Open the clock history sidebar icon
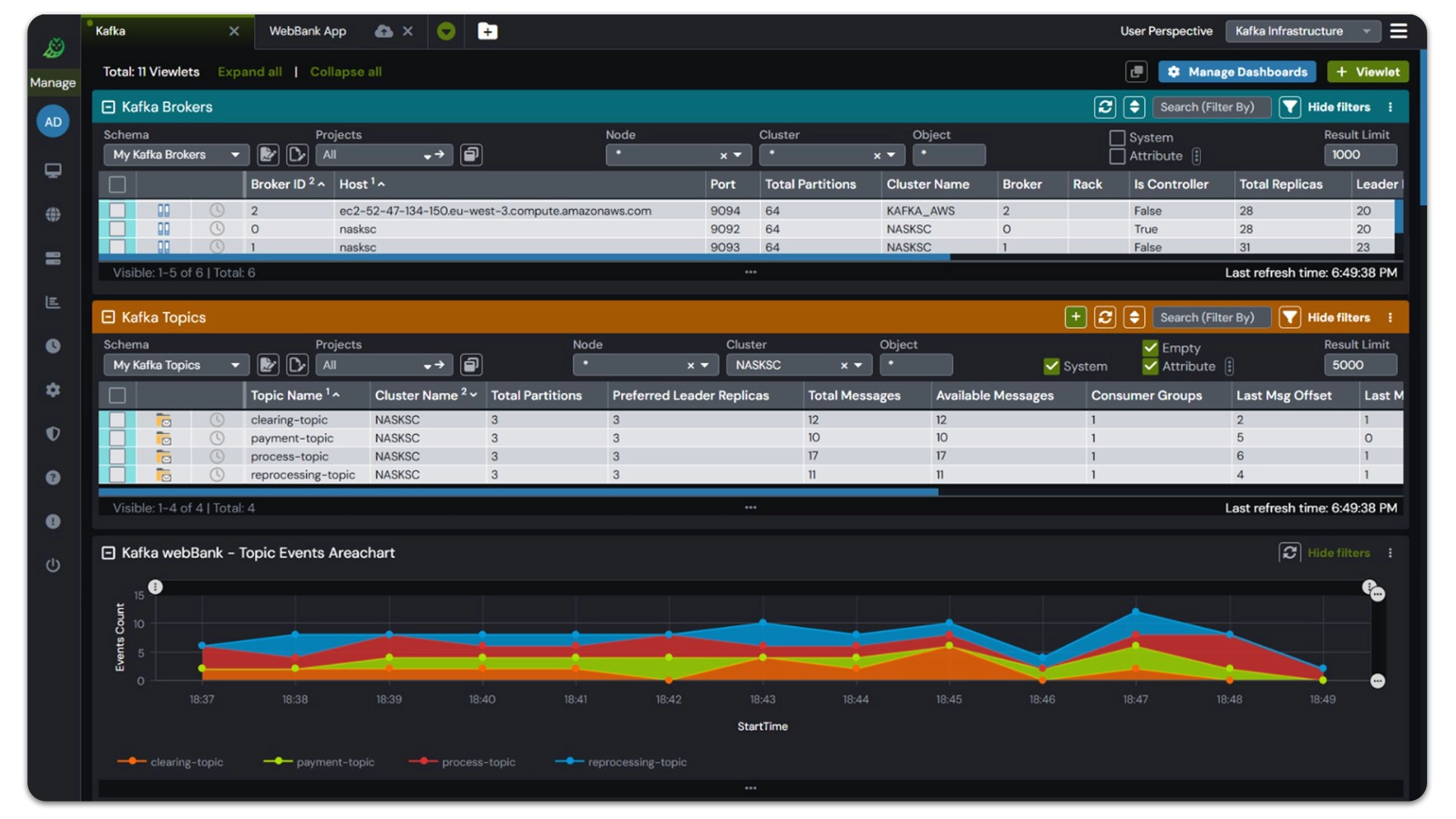Viewport: 1456px width, 819px height. (53, 346)
